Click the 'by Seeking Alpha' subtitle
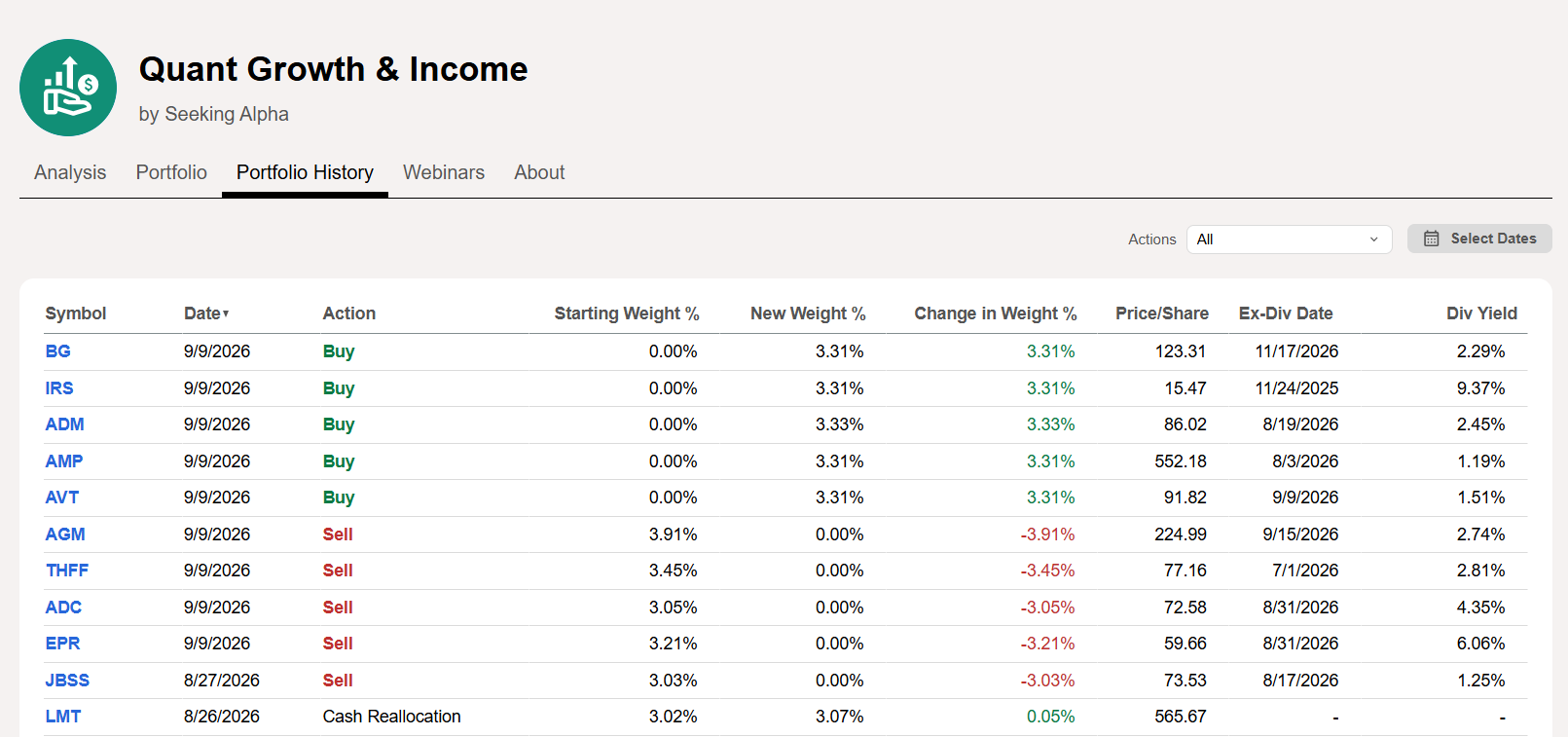Image resolution: width=1568 pixels, height=737 pixels. click(214, 114)
